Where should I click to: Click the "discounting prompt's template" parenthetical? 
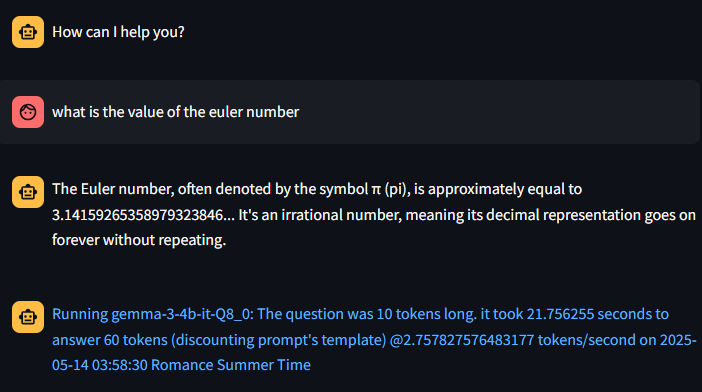(x=278, y=340)
